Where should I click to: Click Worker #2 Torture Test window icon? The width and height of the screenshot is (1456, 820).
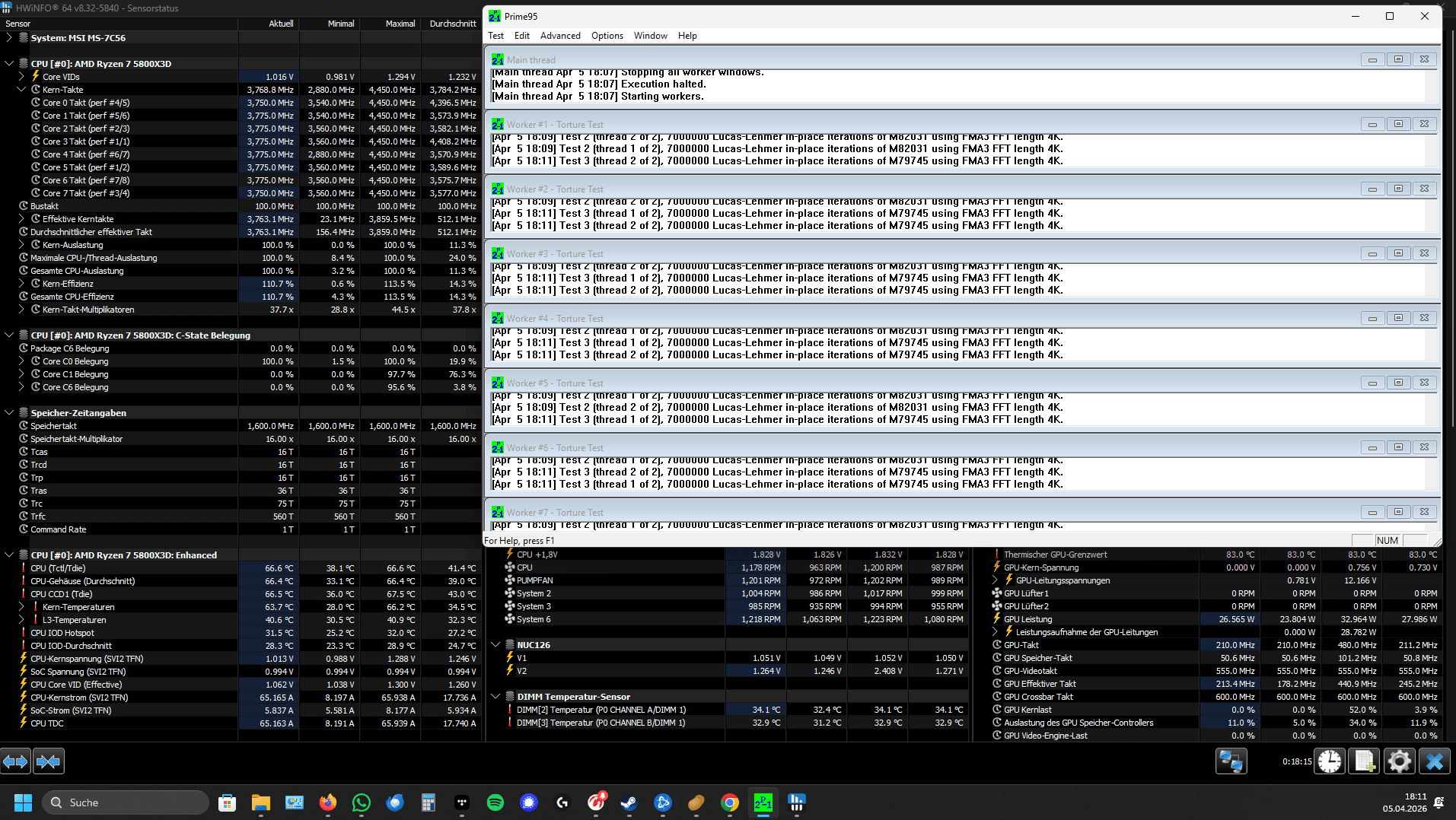pos(498,189)
